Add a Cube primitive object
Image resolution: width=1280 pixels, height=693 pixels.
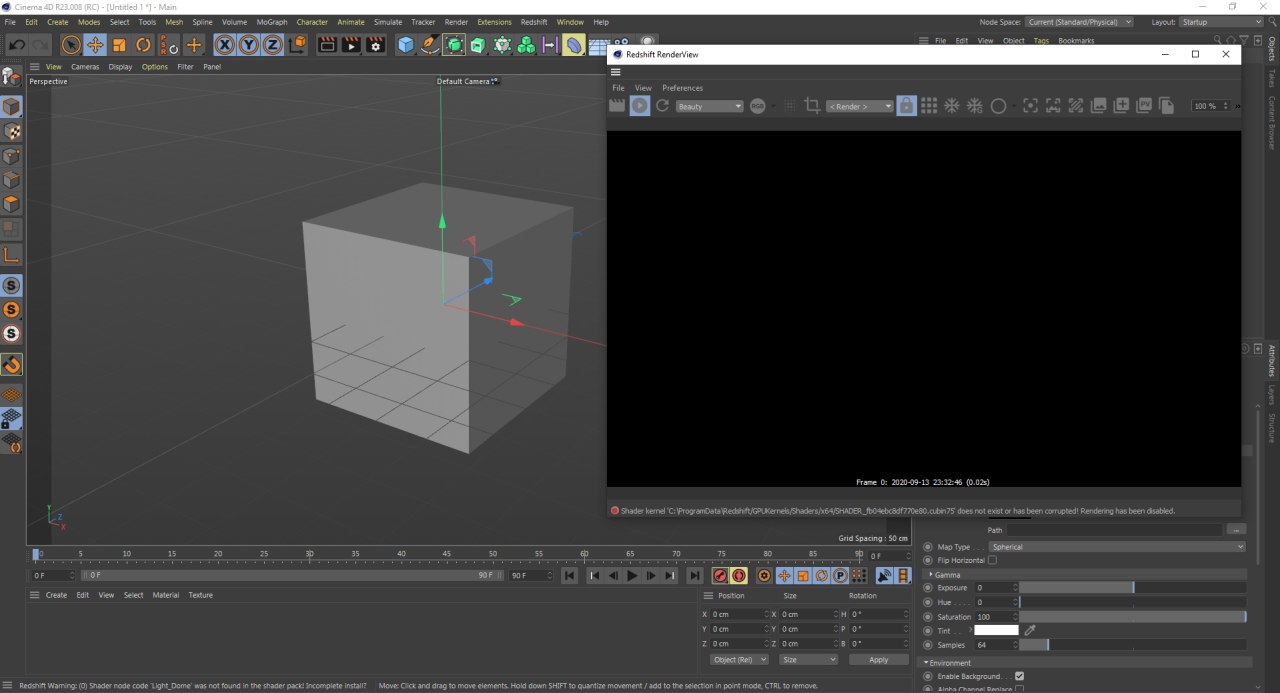(406, 44)
